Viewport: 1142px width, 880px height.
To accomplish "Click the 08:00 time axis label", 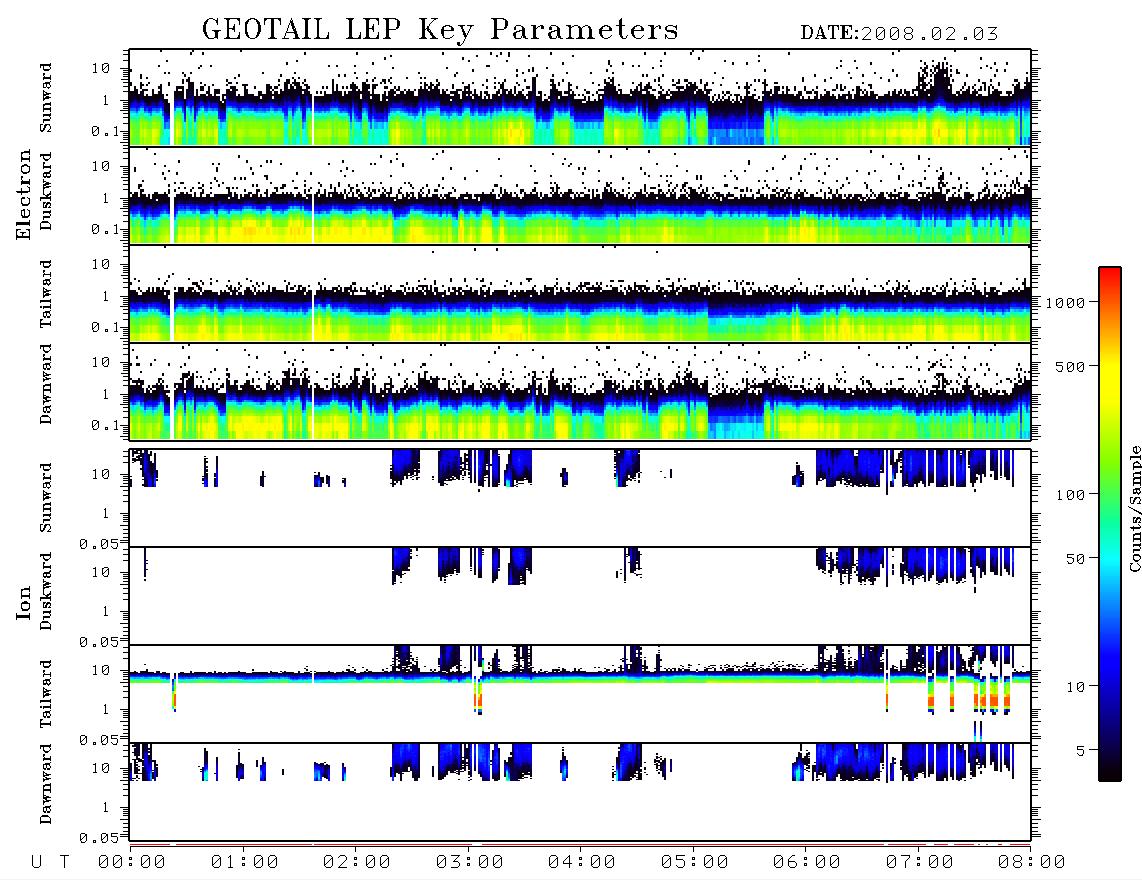I will coord(1032,863).
